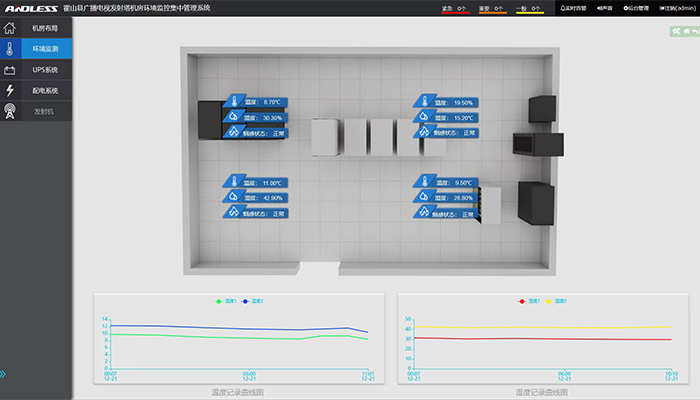The height and width of the screenshot is (400, 700).
Task: Toggle the 声音 sound option
Action: pyautogui.click(x=605, y=8)
